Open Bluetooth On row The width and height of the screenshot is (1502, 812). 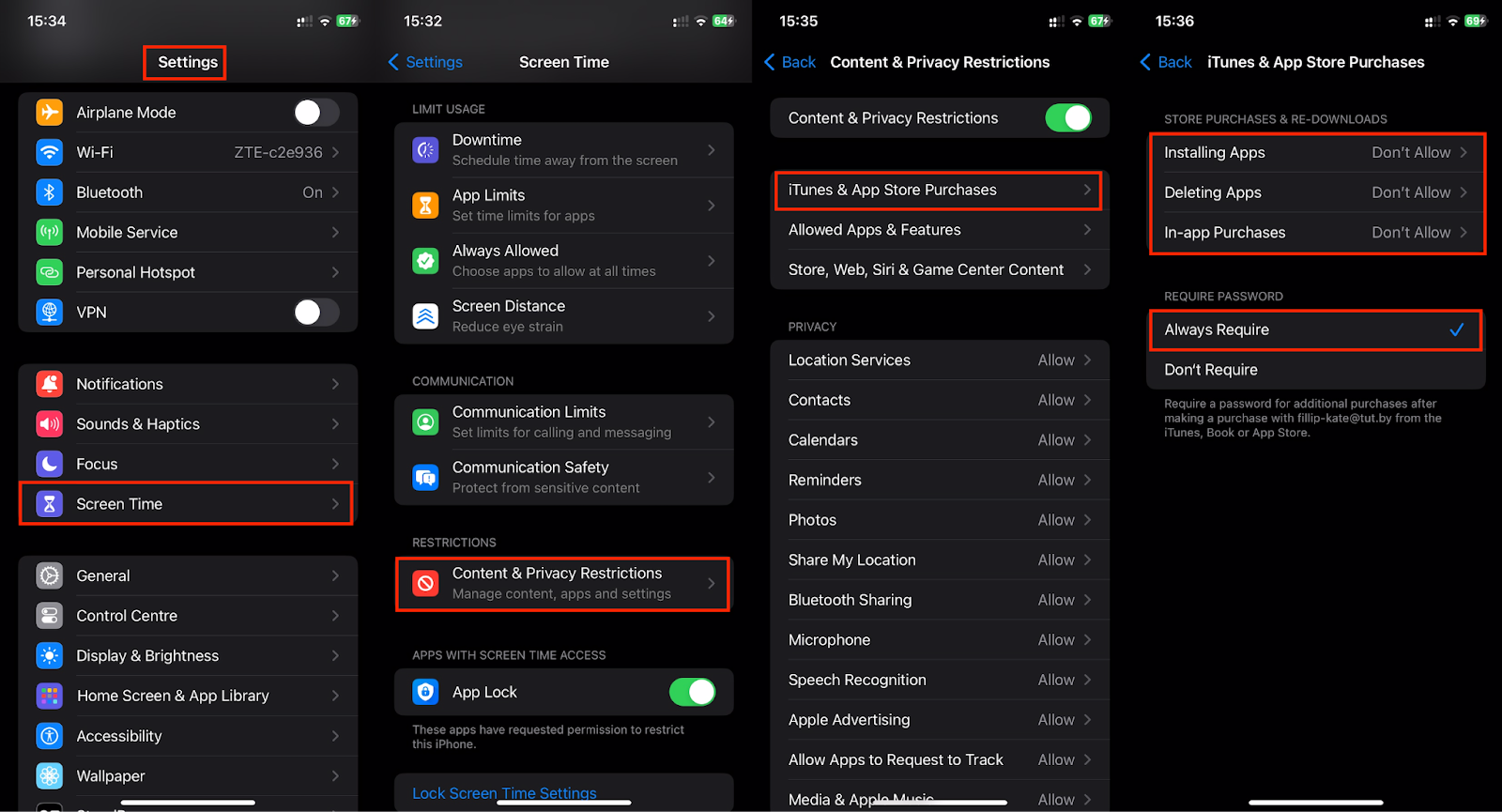[188, 192]
